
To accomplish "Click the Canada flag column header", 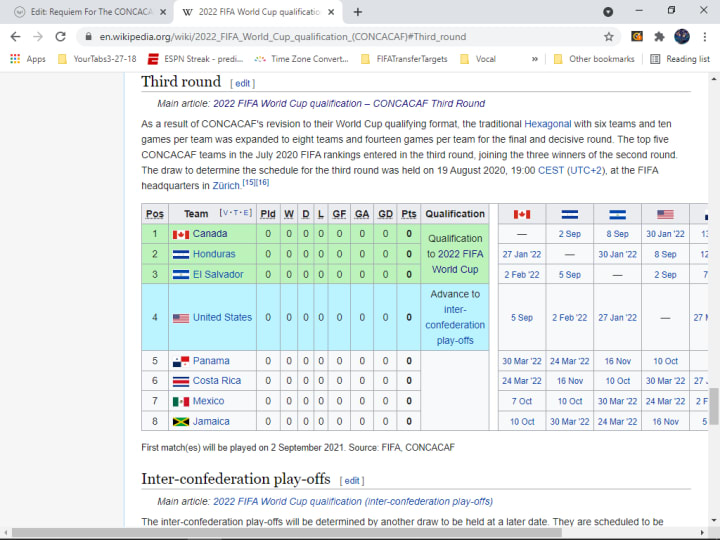I will pos(522,214).
